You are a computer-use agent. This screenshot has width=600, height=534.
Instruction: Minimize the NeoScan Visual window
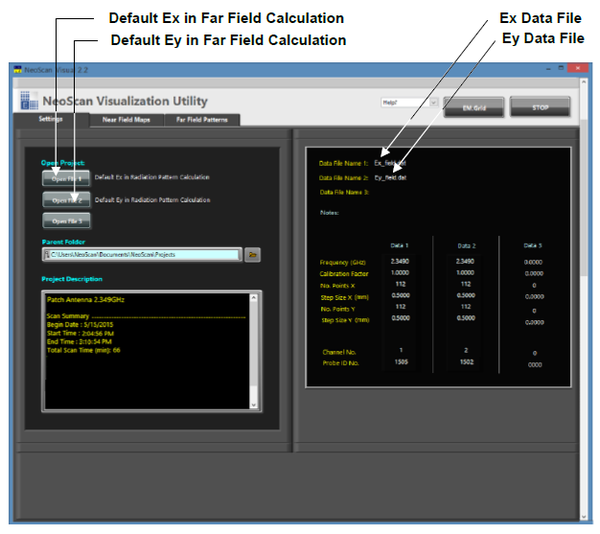(548, 68)
